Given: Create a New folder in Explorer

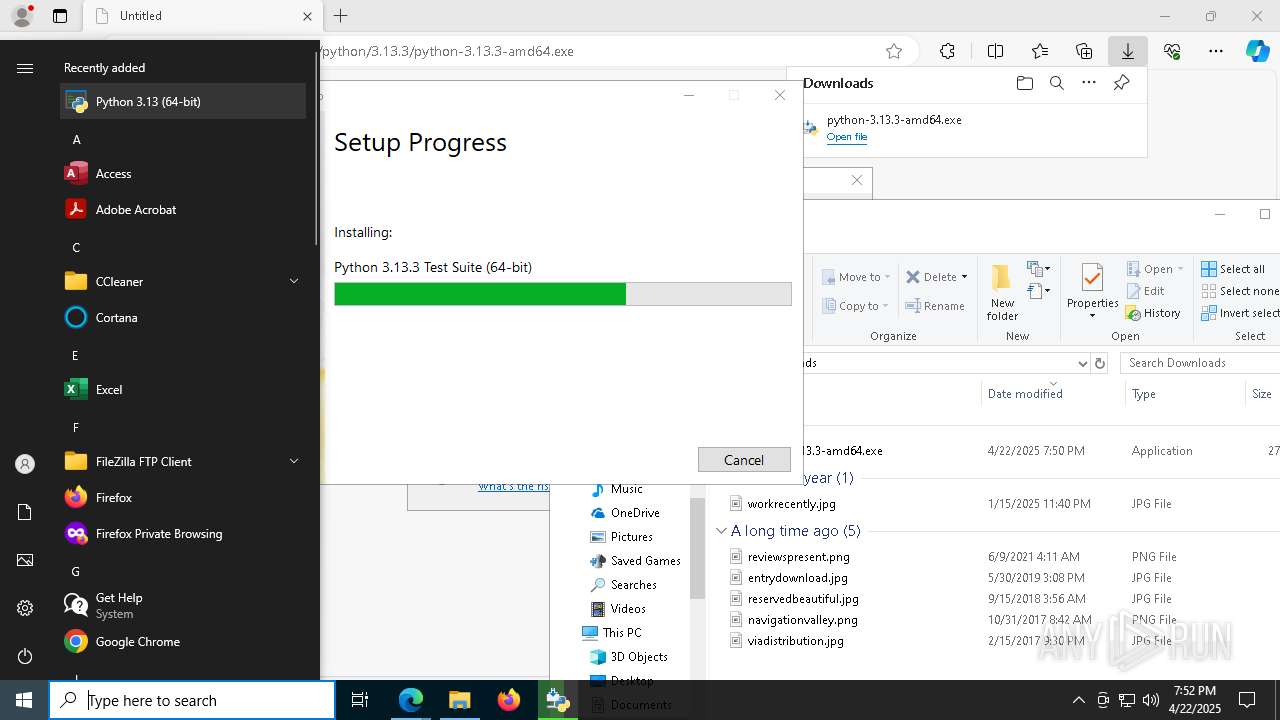Looking at the screenshot, I should 1002,291.
